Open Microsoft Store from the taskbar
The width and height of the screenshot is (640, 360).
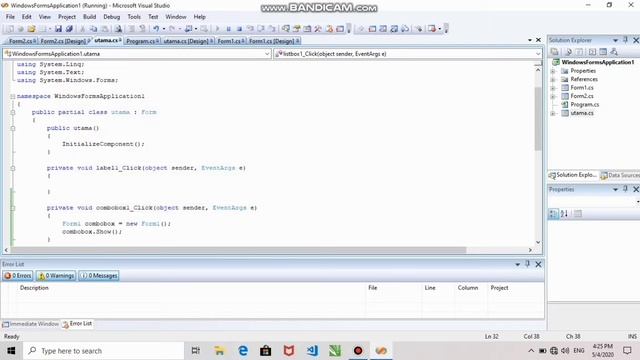[x=266, y=351]
